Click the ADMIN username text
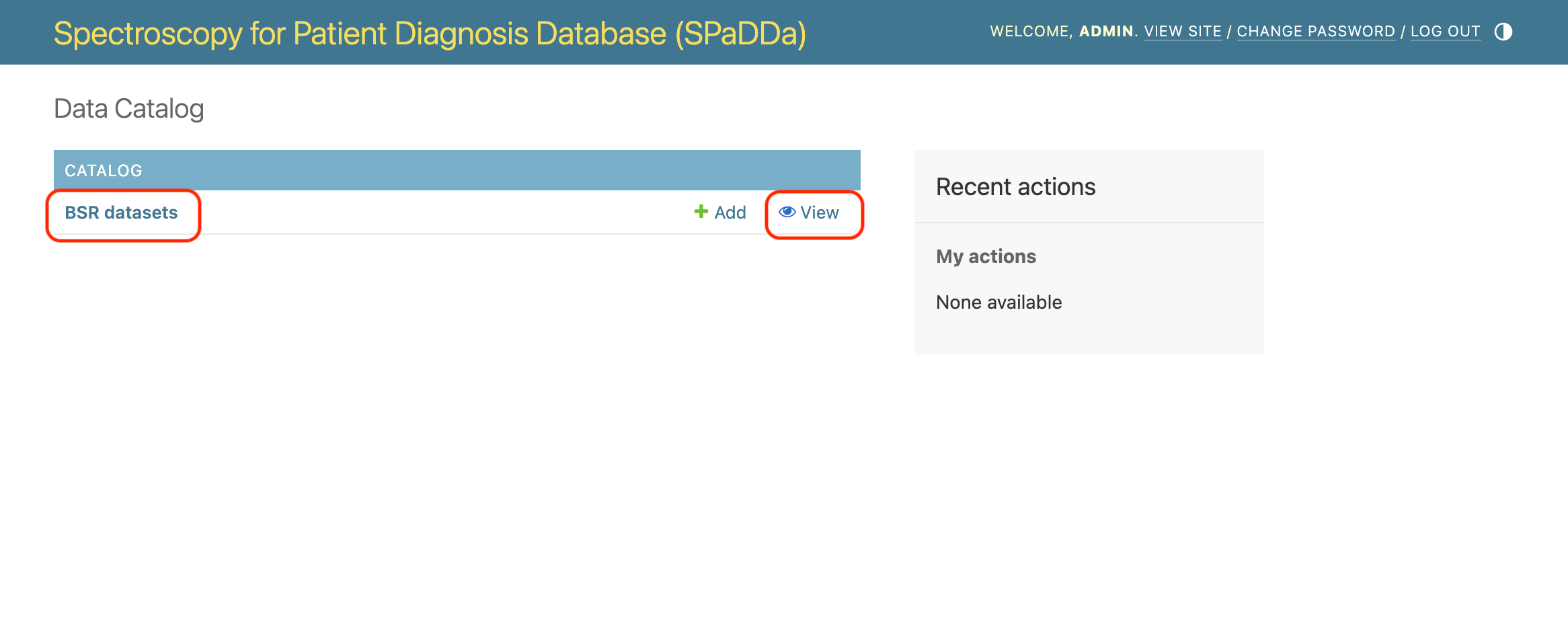The width and height of the screenshot is (1568, 635). coord(1106,32)
